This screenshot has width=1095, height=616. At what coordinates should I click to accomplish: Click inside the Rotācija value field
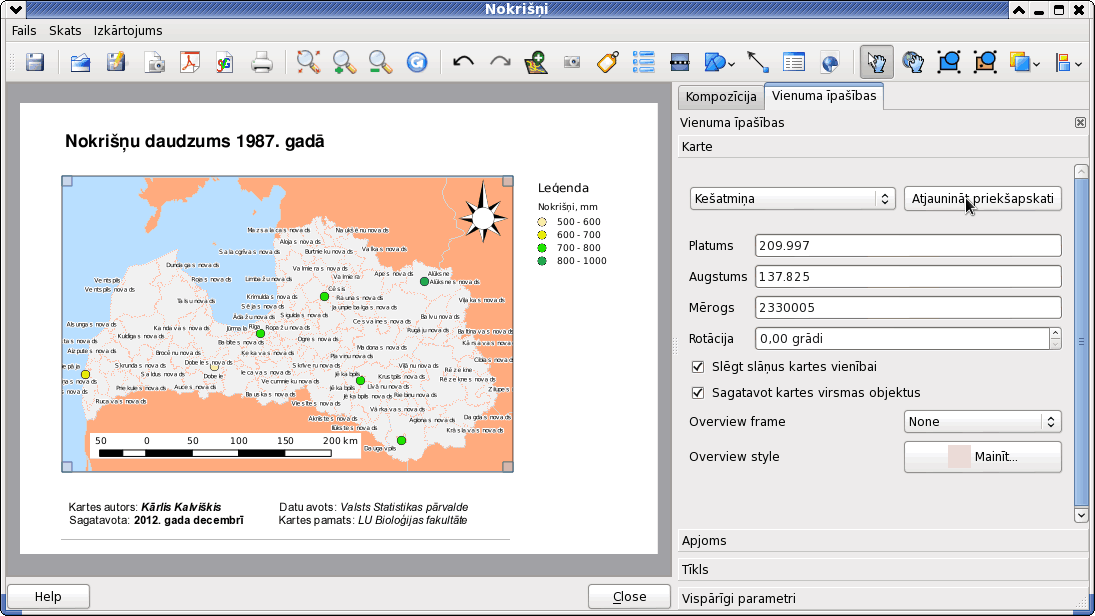pyautogui.click(x=902, y=339)
